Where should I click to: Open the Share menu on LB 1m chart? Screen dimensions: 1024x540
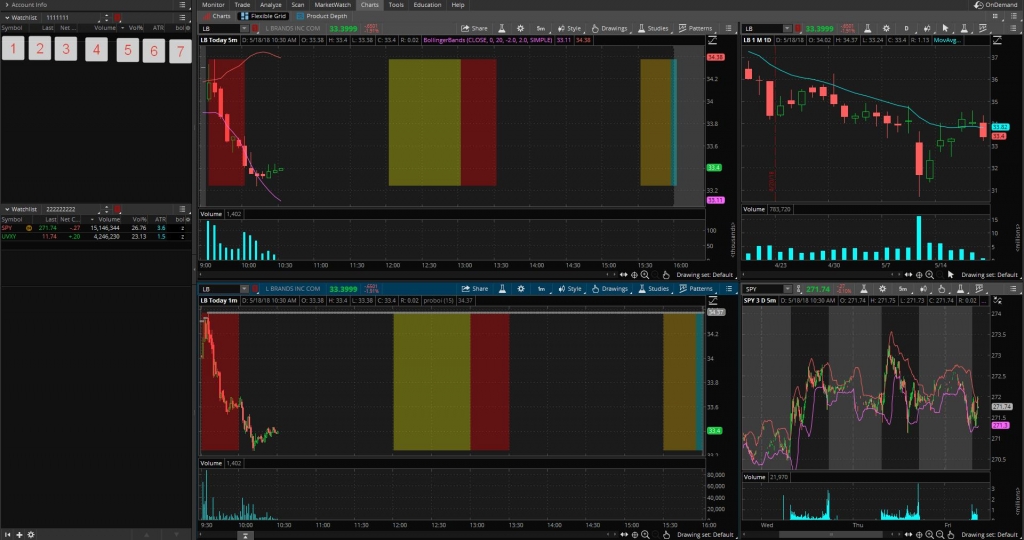tap(475, 289)
